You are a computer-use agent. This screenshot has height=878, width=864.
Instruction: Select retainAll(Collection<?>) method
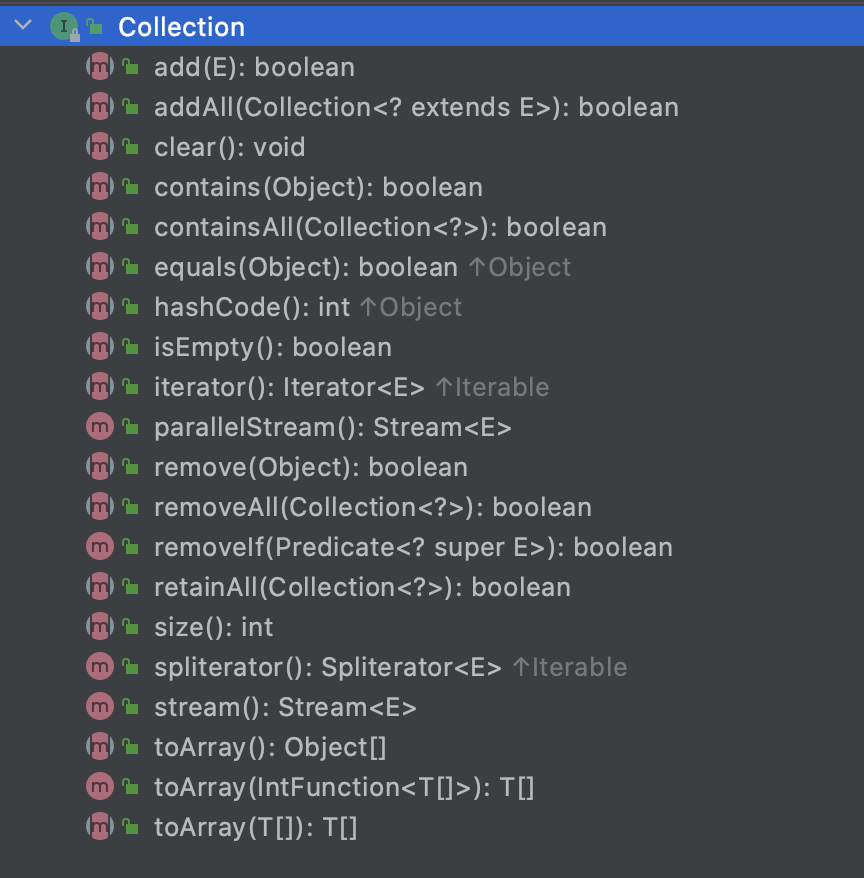coord(362,587)
